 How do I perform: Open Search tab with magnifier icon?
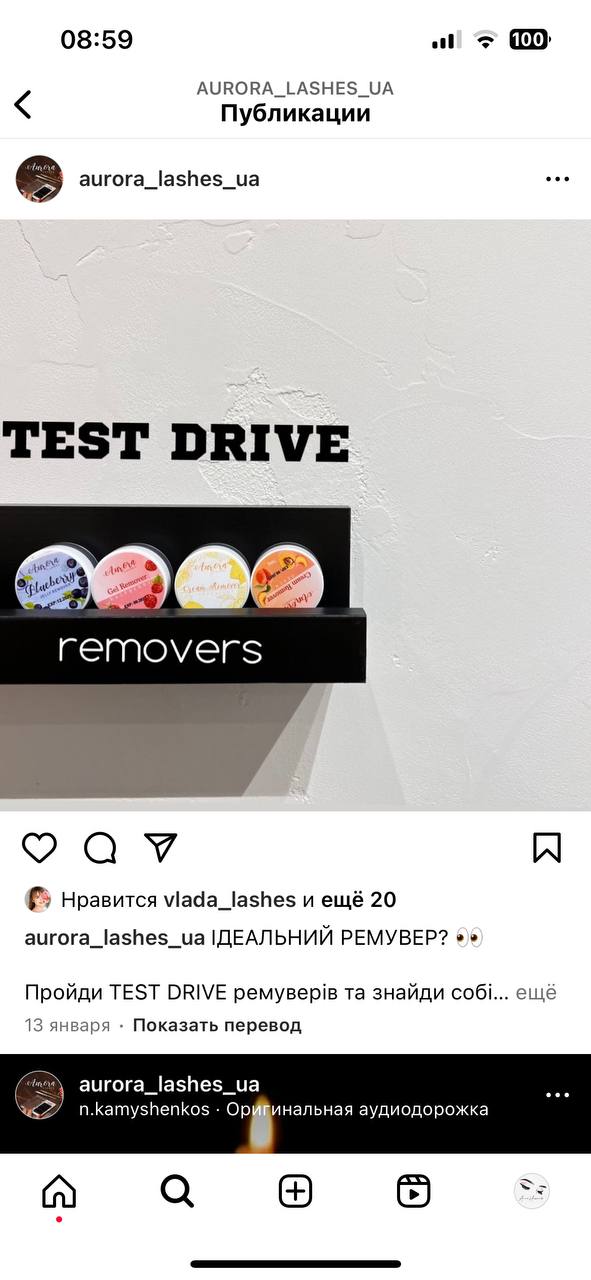[177, 1191]
